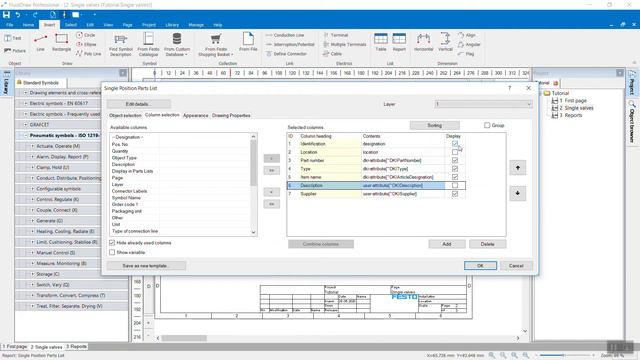Select the Angular dimension tool
This screenshot has width=640, height=360.
click(469, 44)
